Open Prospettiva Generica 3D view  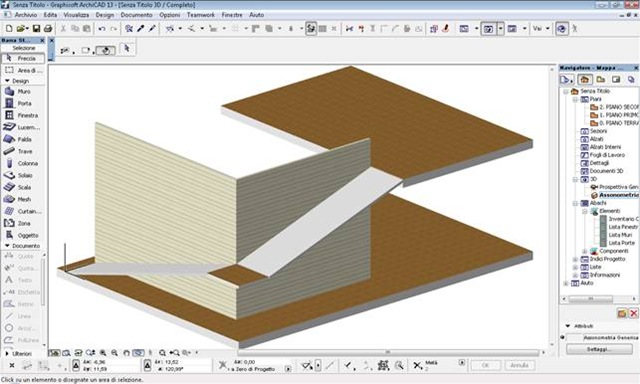618,187
